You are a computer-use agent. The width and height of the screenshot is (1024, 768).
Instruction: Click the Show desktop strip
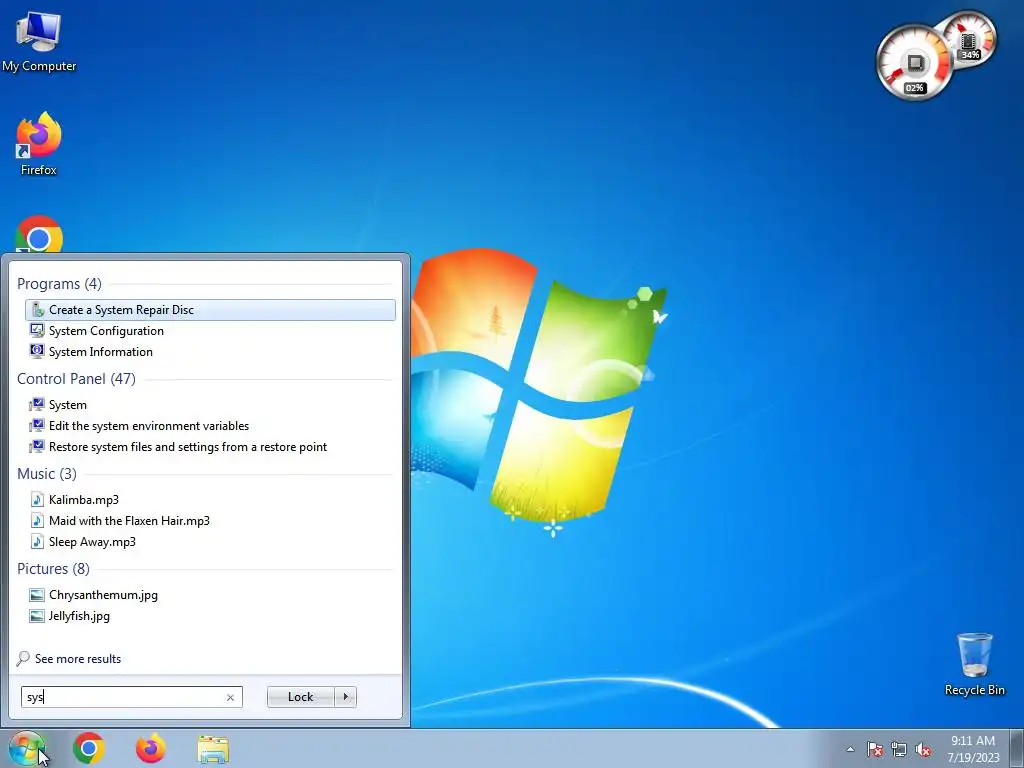[x=1017, y=748]
